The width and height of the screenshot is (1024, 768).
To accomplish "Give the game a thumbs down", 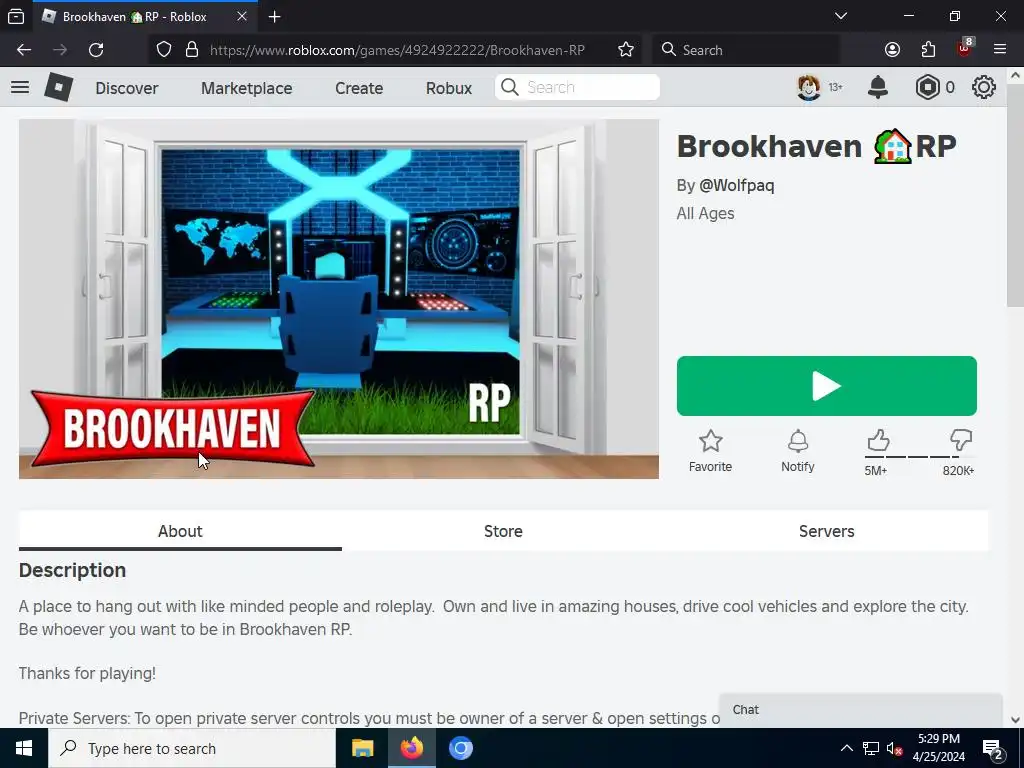I will 961,440.
